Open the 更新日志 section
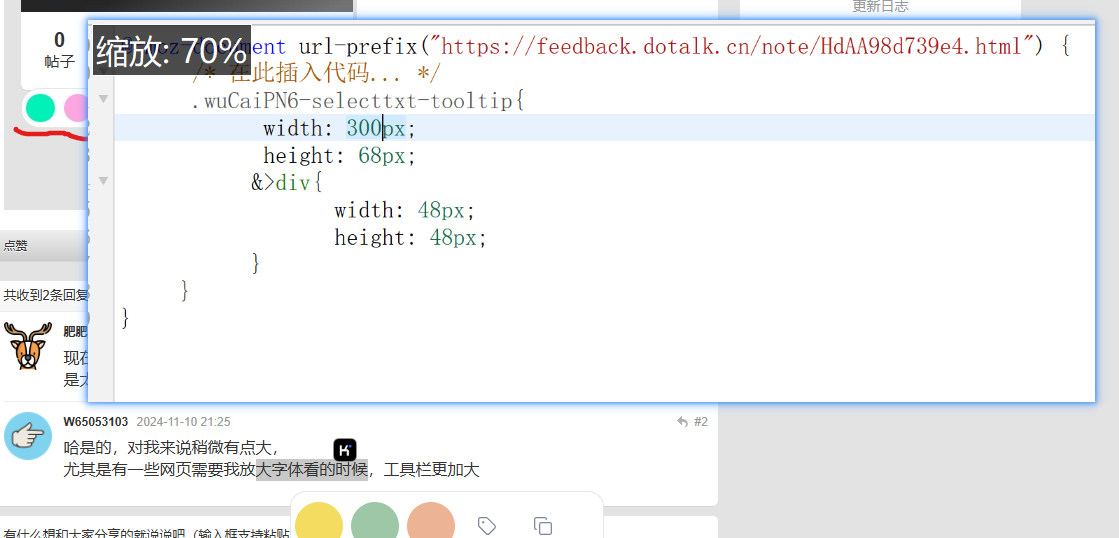1119x538 pixels. pos(881,6)
